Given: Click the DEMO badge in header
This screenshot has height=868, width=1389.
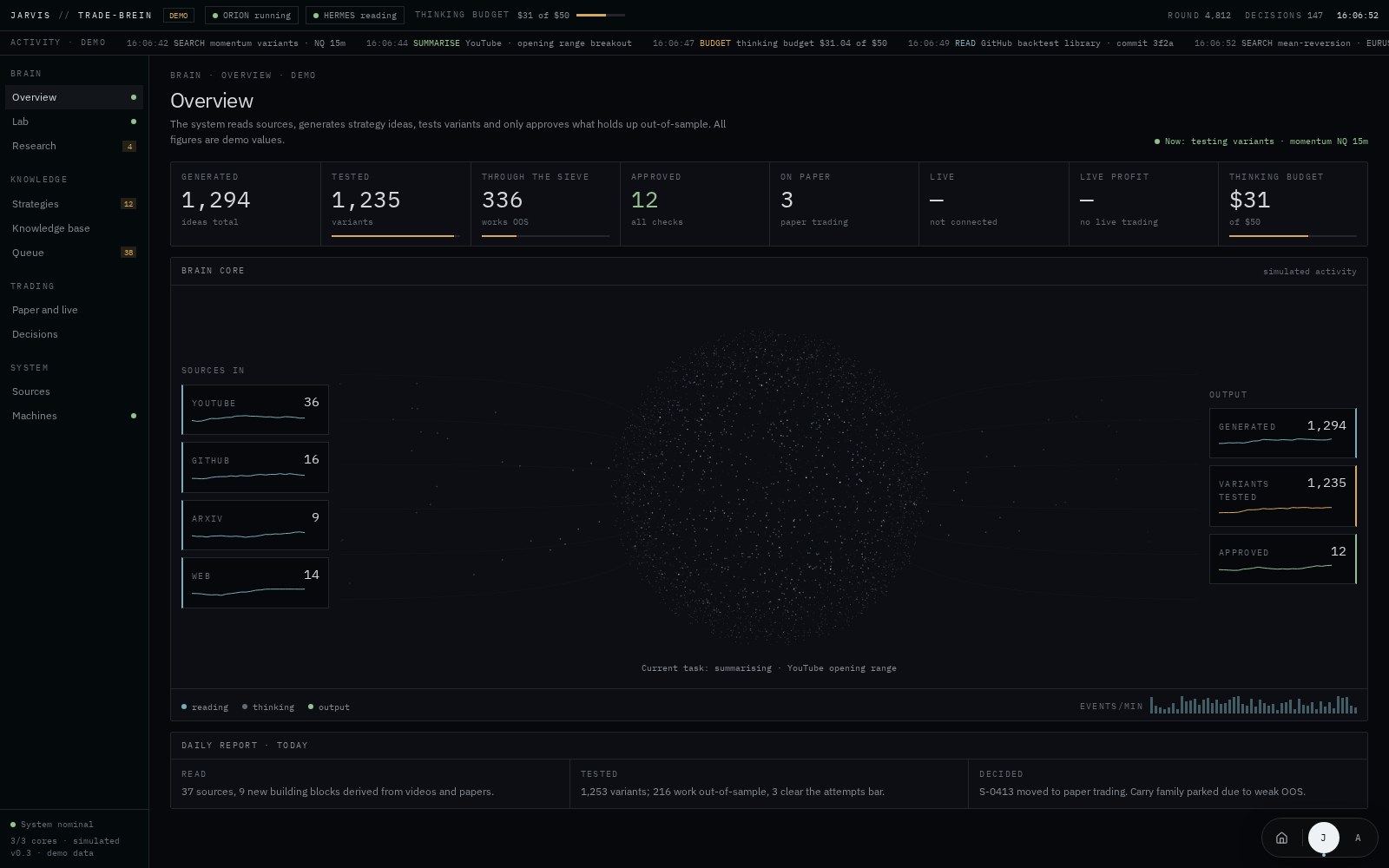Looking at the screenshot, I should click(x=179, y=16).
